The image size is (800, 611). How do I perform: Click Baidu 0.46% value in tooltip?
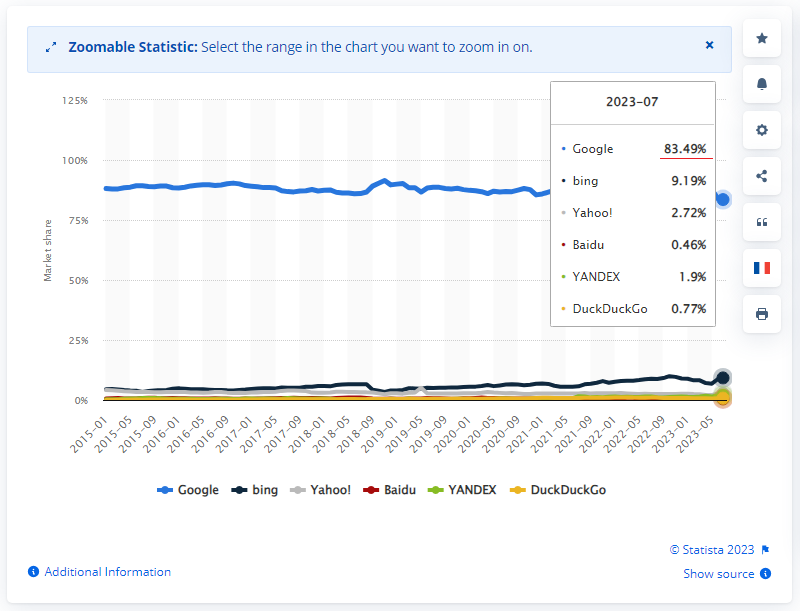[688, 245]
